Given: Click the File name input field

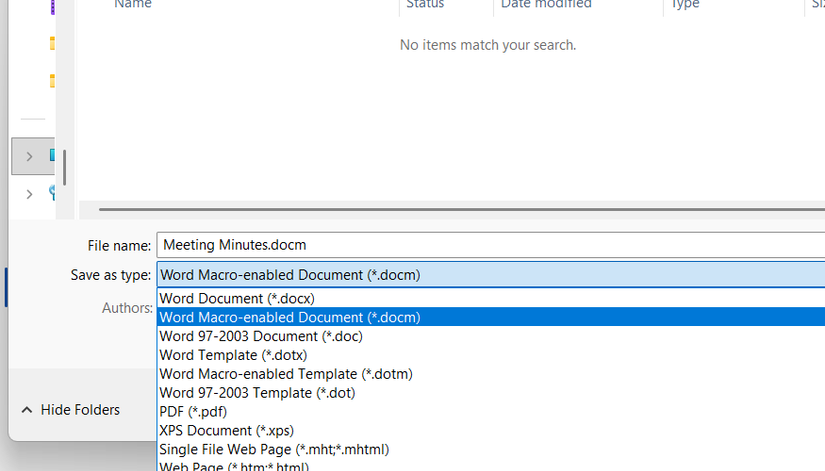Looking at the screenshot, I should (491, 245).
